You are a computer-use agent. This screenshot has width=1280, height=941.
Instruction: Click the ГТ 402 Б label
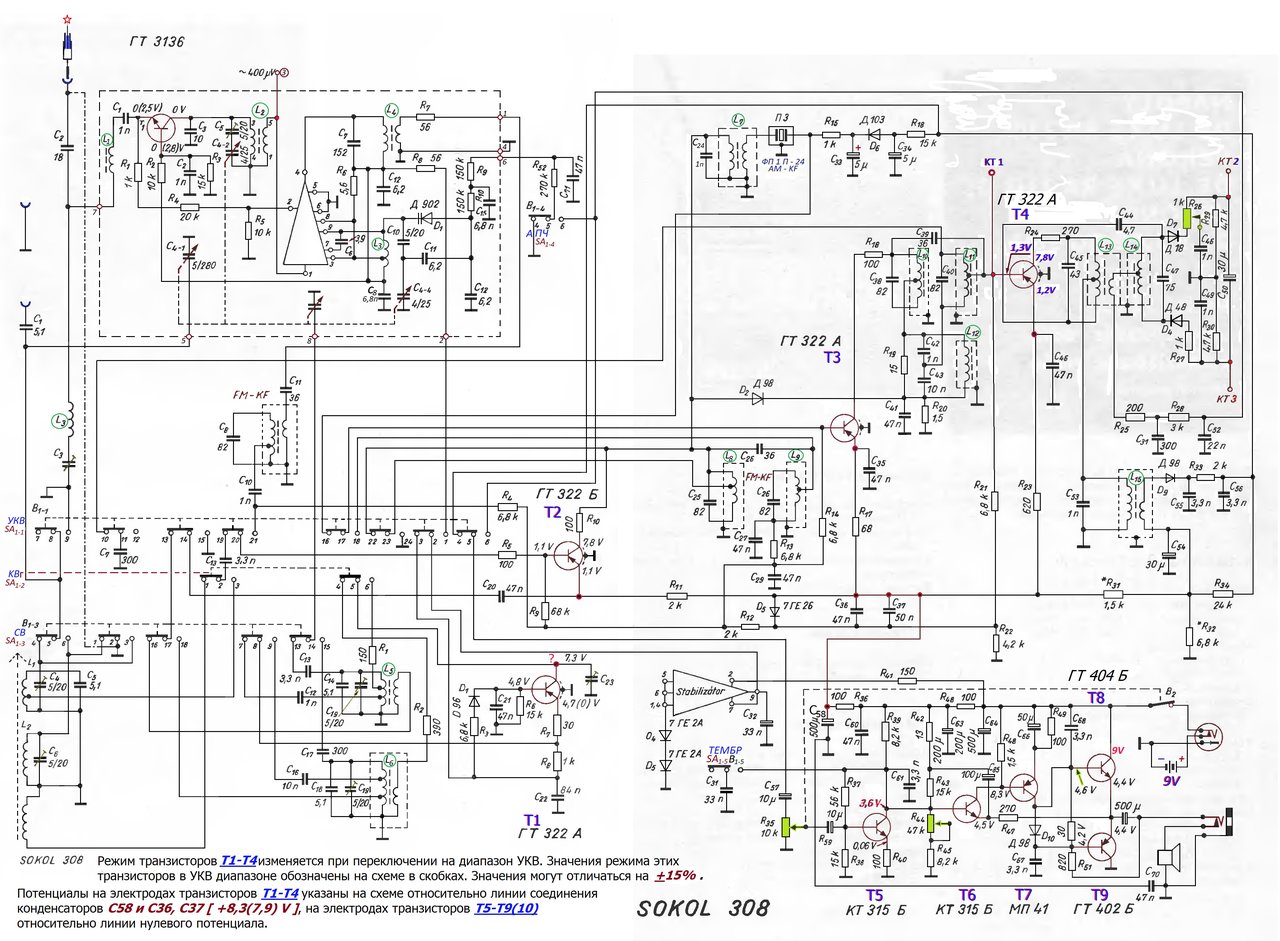pyautogui.click(x=1102, y=910)
